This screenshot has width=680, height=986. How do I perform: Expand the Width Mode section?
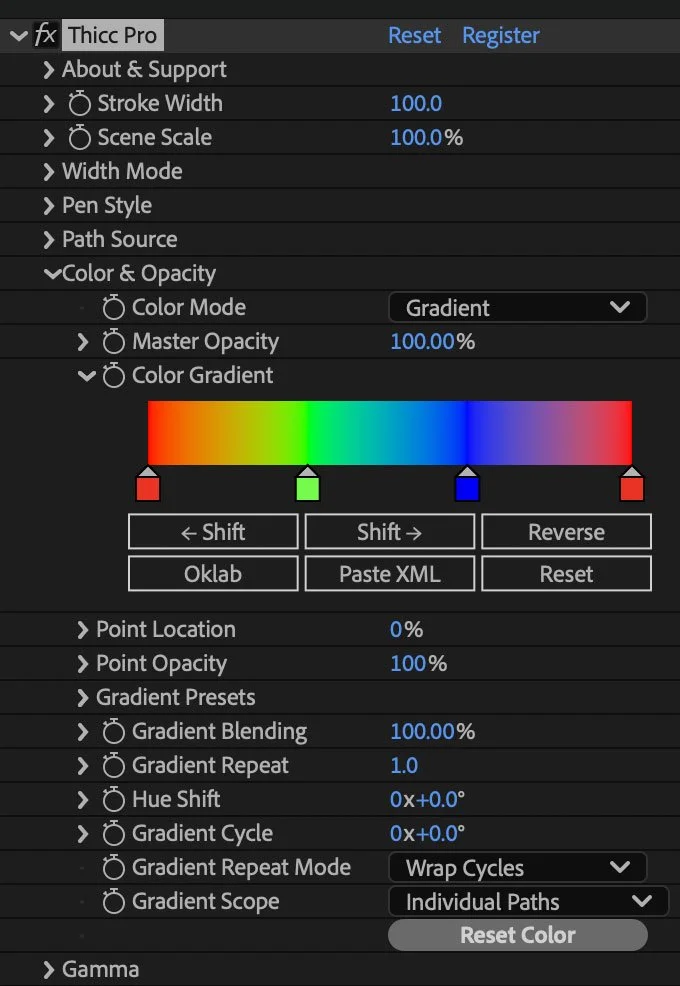(48, 171)
